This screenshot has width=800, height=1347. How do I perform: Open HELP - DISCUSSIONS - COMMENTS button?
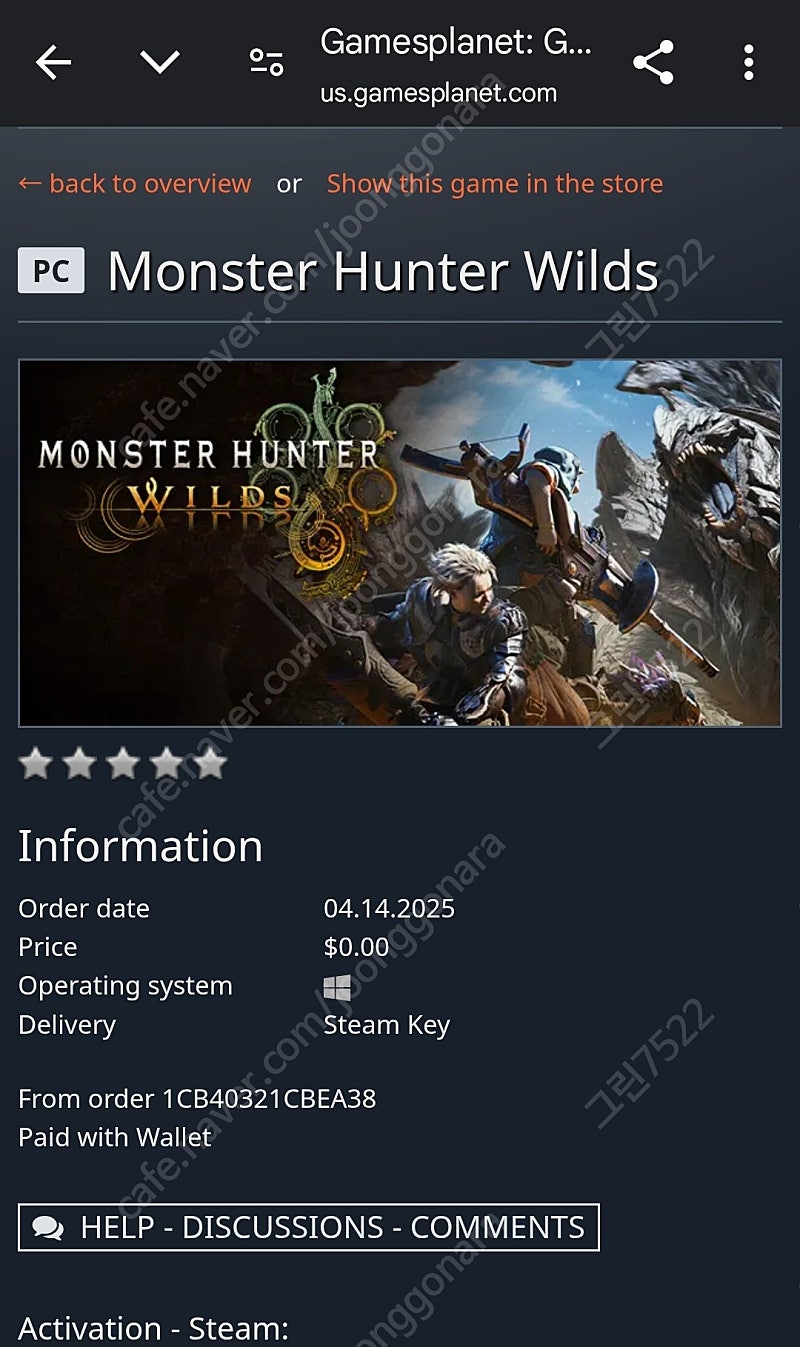pyautogui.click(x=309, y=1227)
